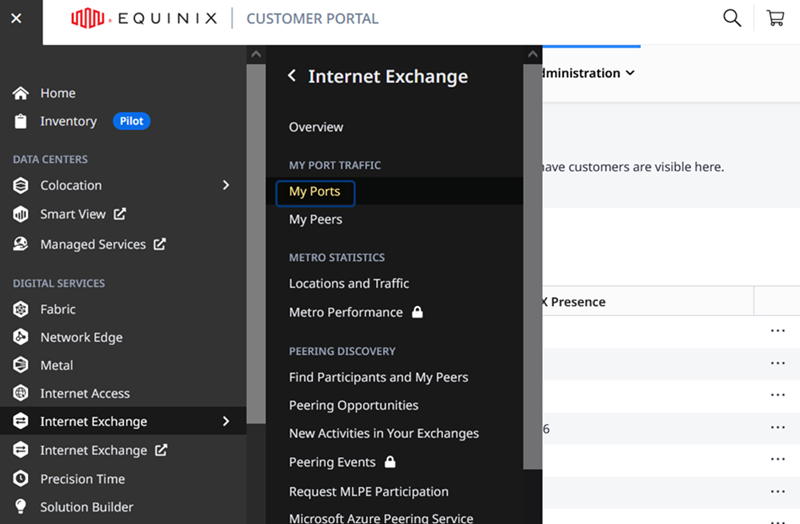This screenshot has height=524, width=800.
Task: Select Metal menu item
Action: [57, 365]
